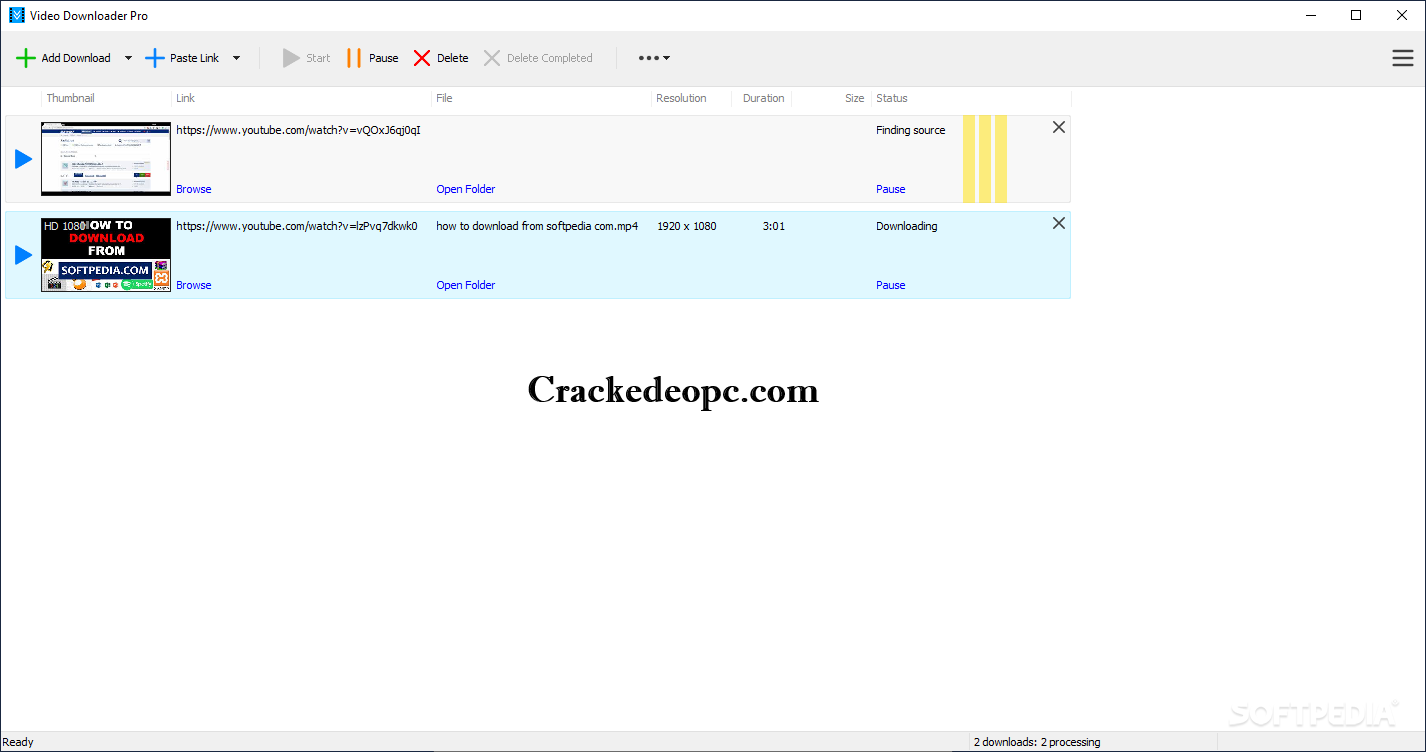1426x752 pixels.
Task: Close the Video Downloader Pro window
Action: coord(1402,15)
